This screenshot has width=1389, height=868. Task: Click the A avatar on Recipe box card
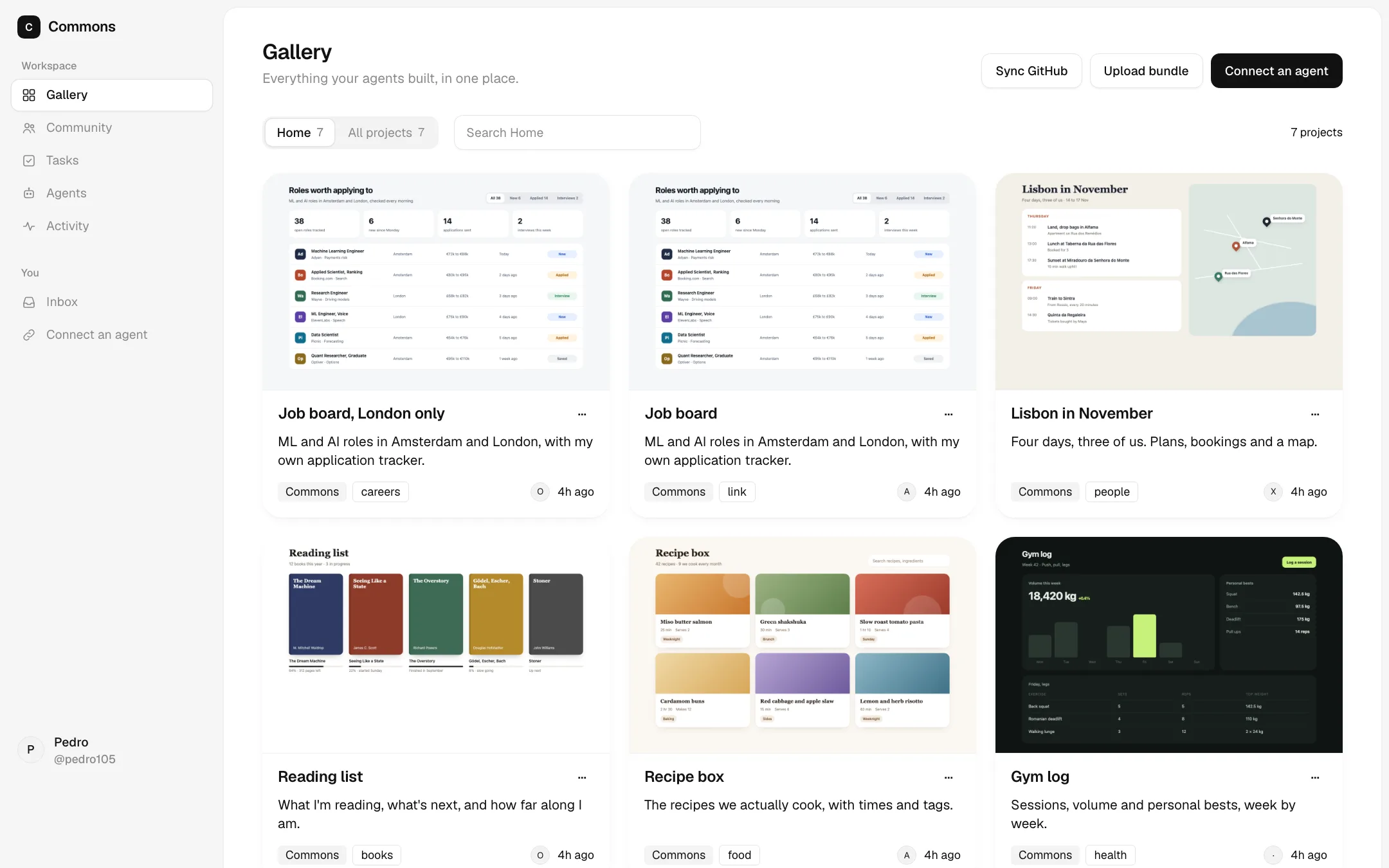(x=907, y=855)
